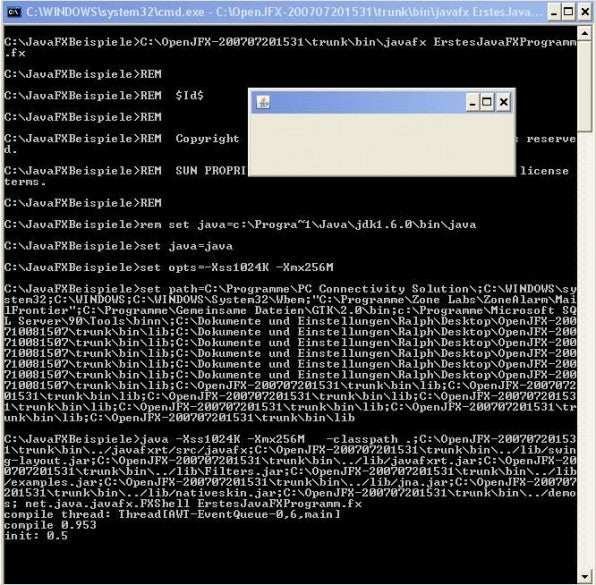Click inside the empty Java window content
596x585 pixels.
(382, 144)
